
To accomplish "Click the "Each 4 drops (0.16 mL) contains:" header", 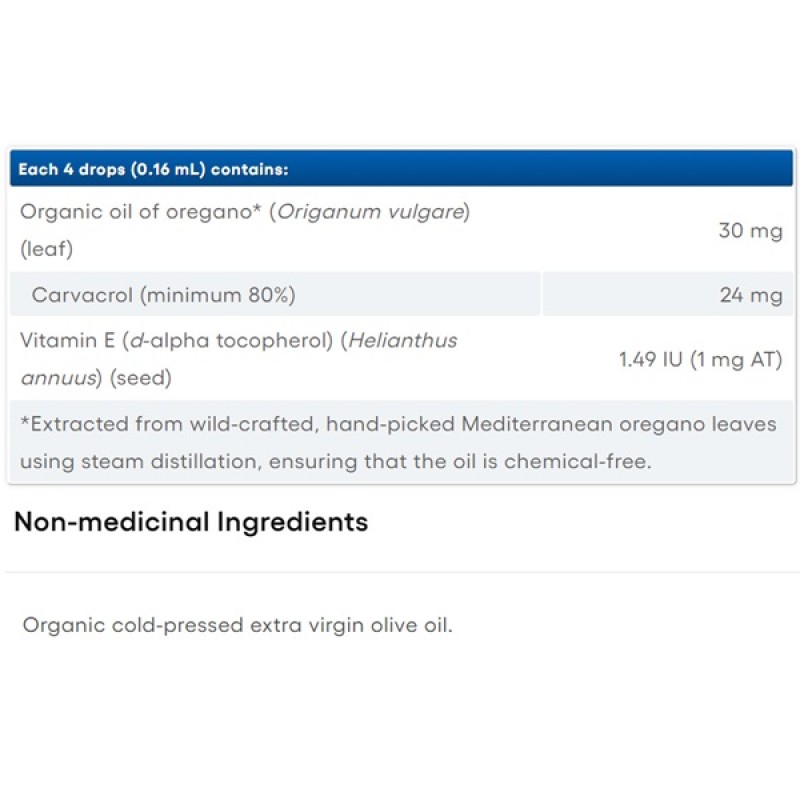I will 153,169.
